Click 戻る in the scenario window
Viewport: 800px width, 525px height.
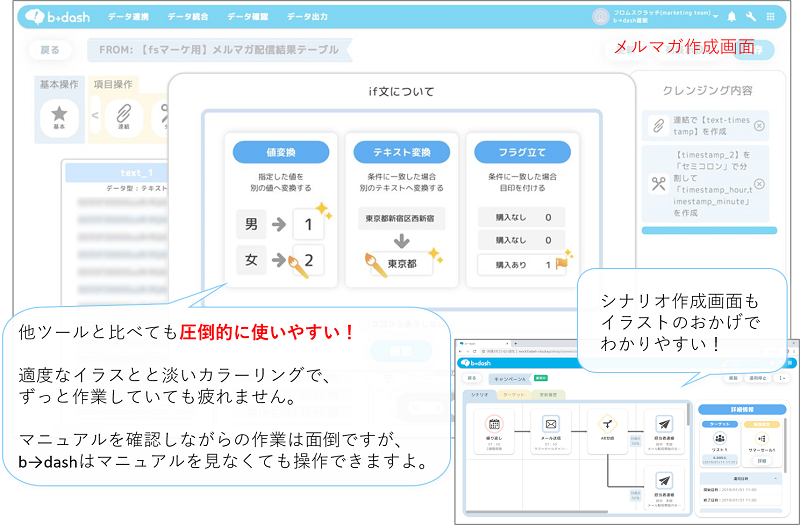pyautogui.click(x=472, y=379)
